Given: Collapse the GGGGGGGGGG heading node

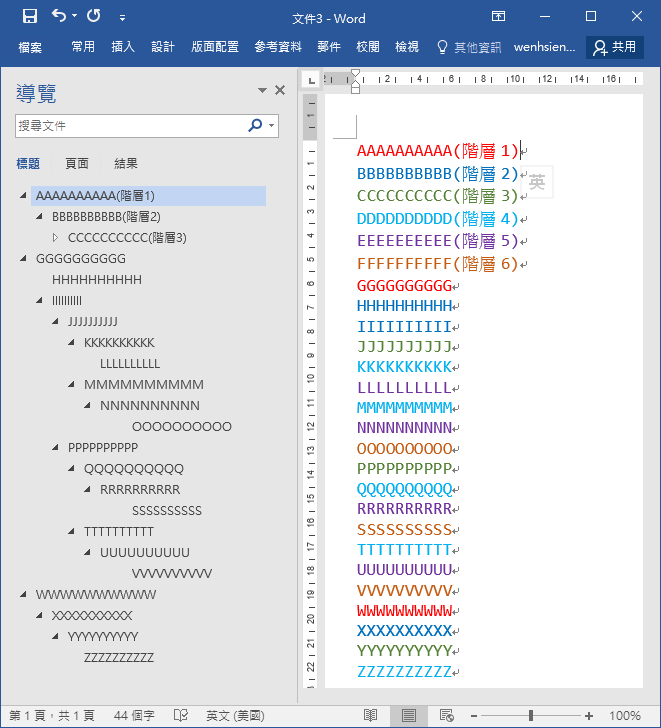Looking at the screenshot, I should pyautogui.click(x=23, y=259).
